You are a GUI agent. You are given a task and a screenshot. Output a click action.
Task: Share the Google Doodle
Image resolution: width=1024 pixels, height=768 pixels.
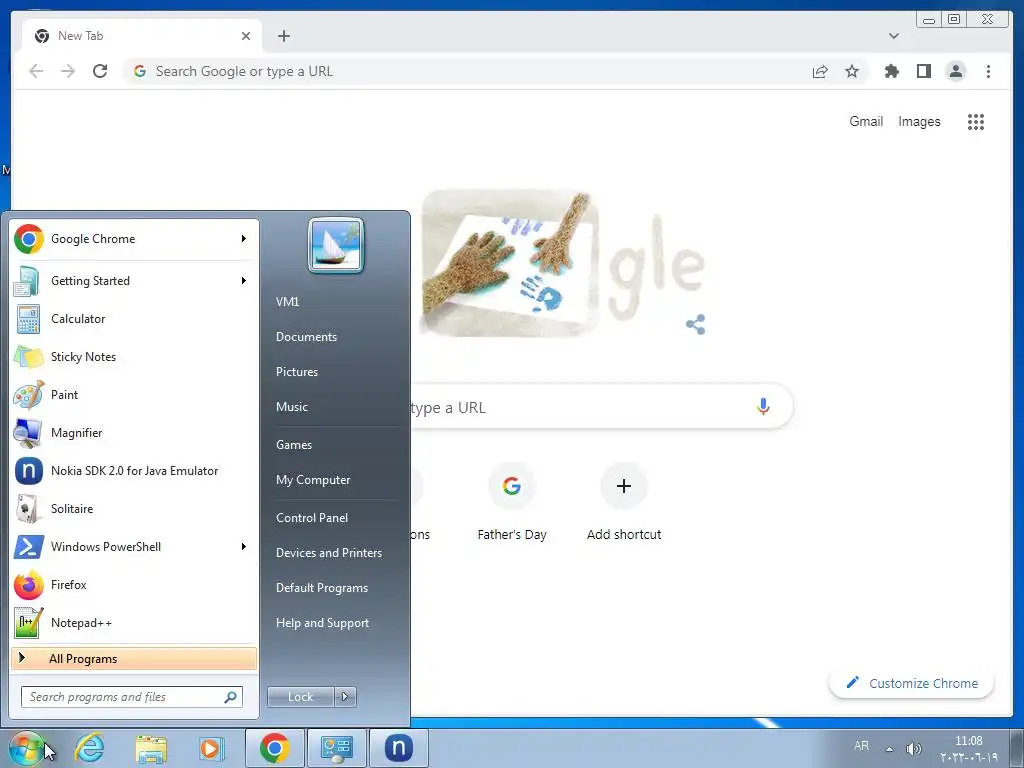696,325
